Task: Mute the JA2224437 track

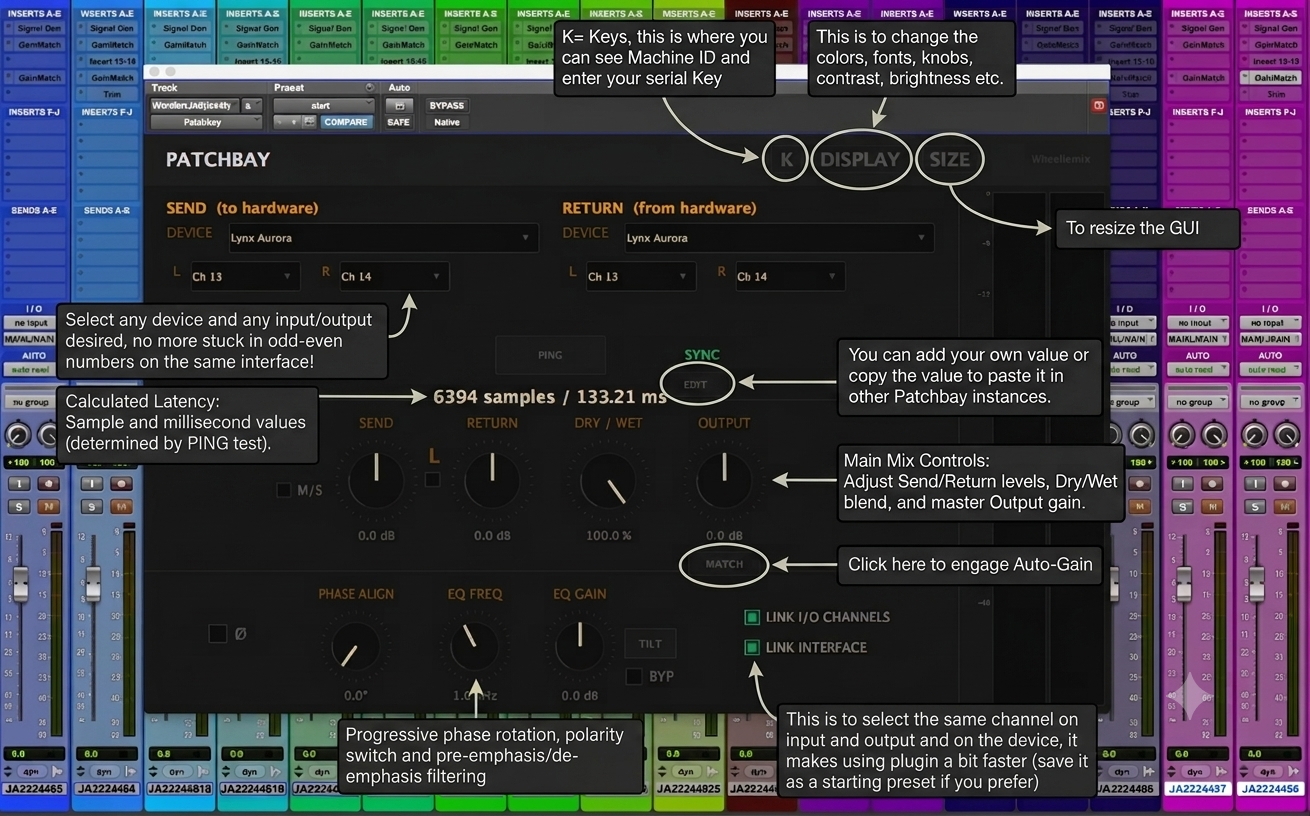Action: (x=1212, y=507)
